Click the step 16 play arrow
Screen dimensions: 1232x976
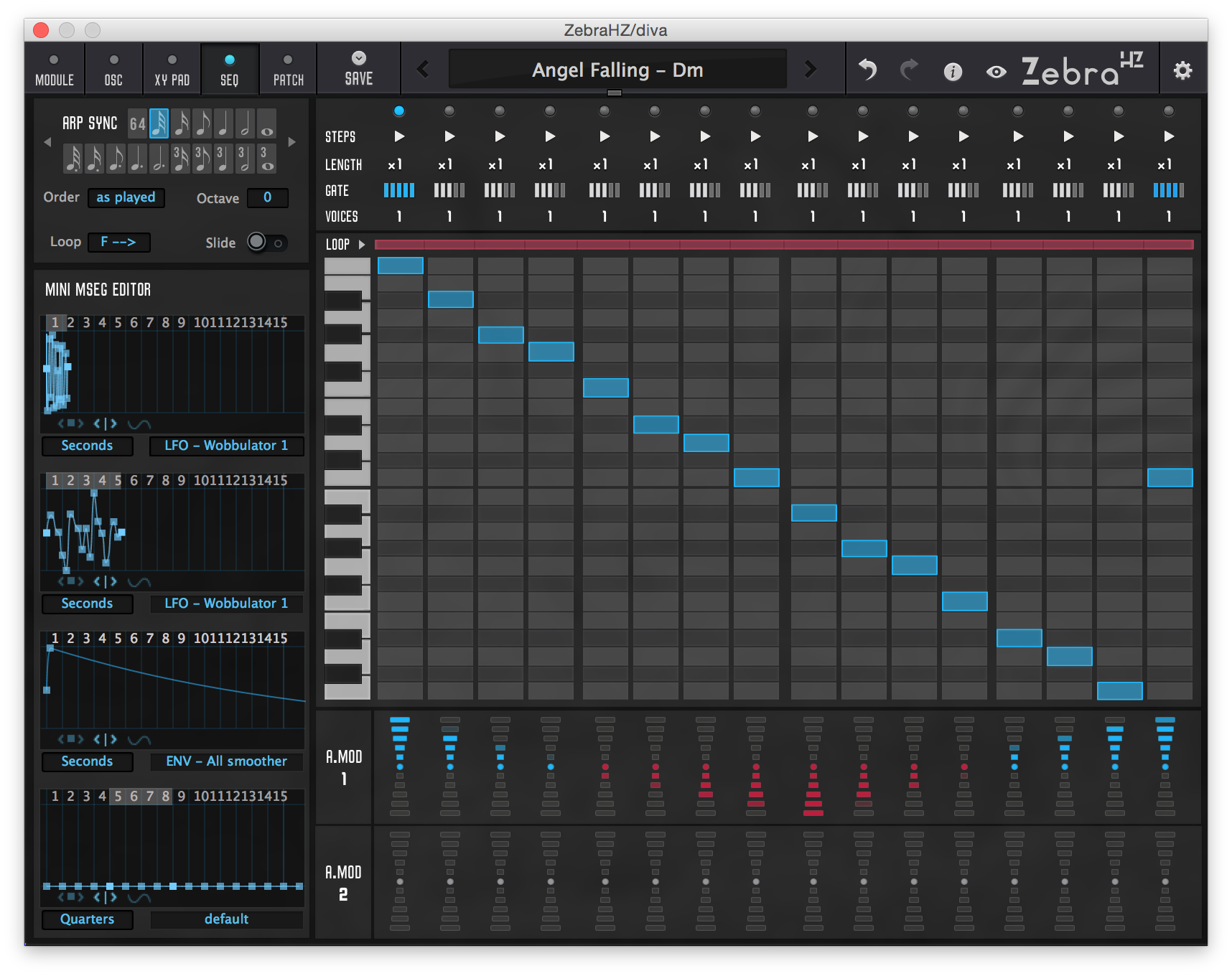pyautogui.click(x=1169, y=136)
